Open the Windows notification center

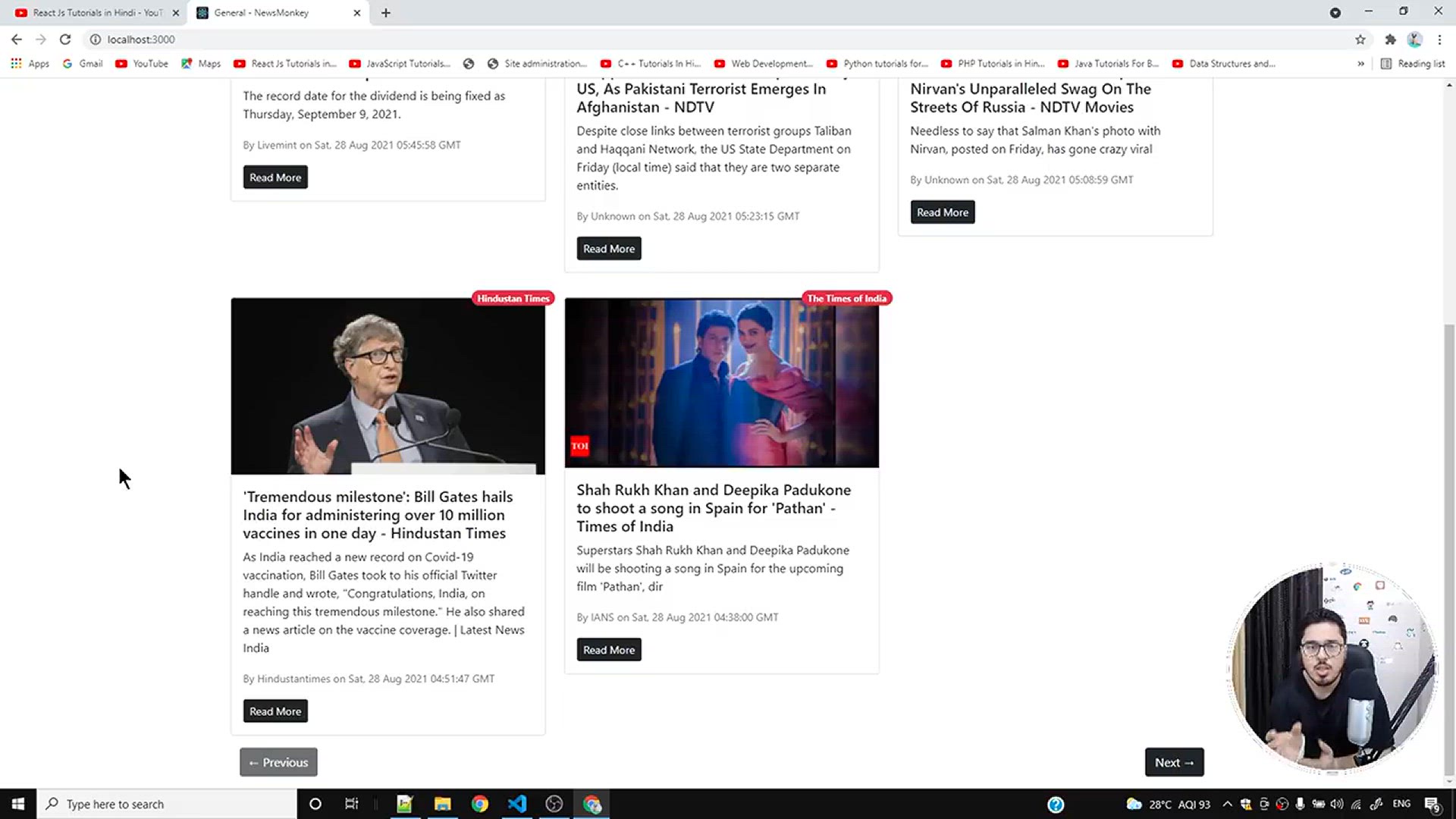point(1432,805)
